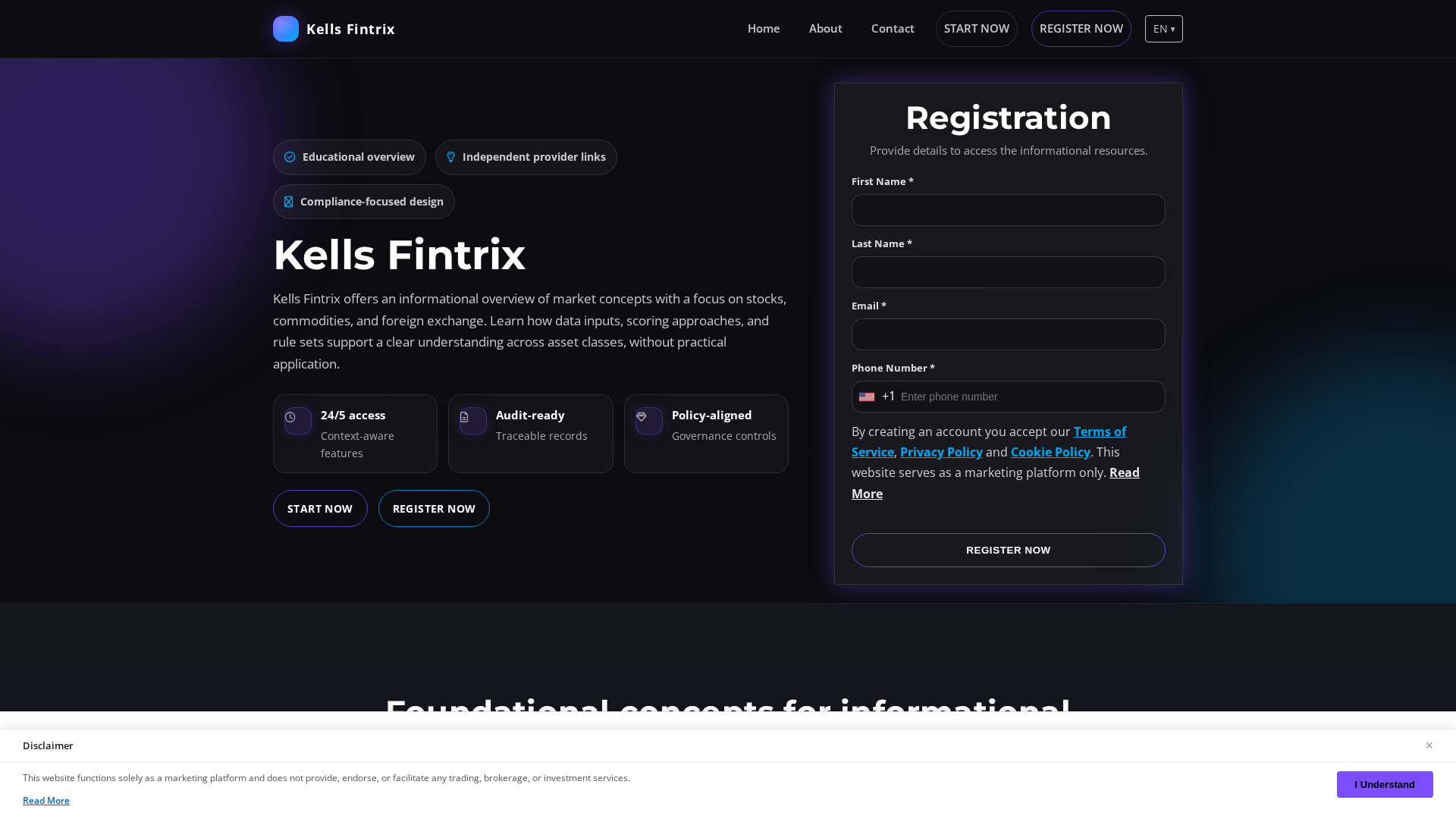Click the US flag country selector
The image size is (1456, 819).
pyautogui.click(x=867, y=397)
